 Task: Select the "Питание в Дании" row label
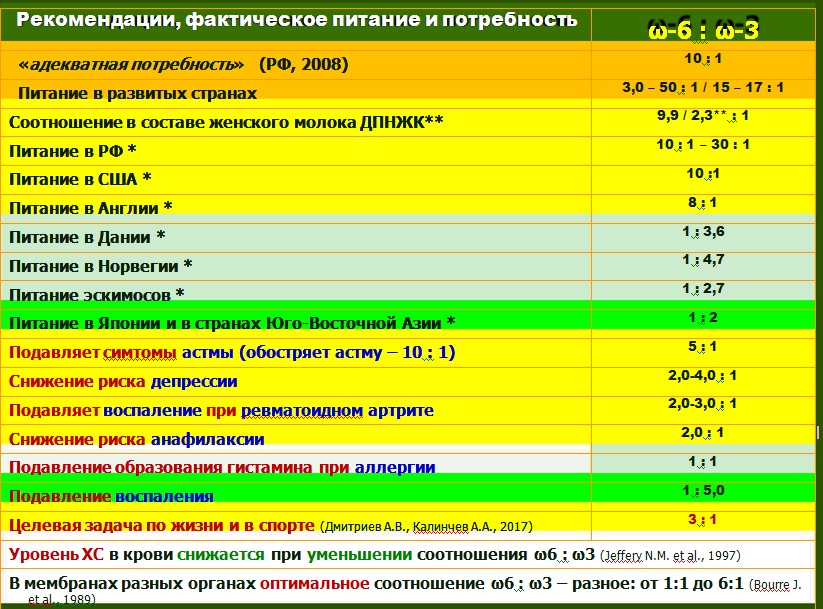pos(86,237)
